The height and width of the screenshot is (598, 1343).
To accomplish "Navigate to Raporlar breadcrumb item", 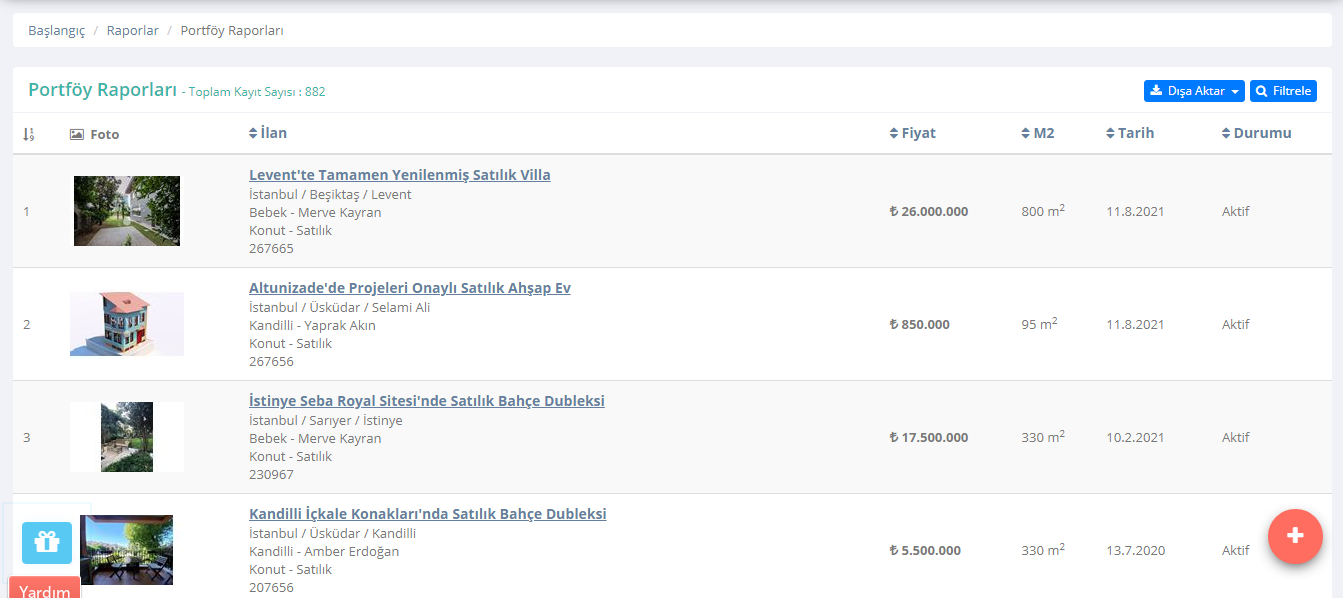I will [x=133, y=31].
